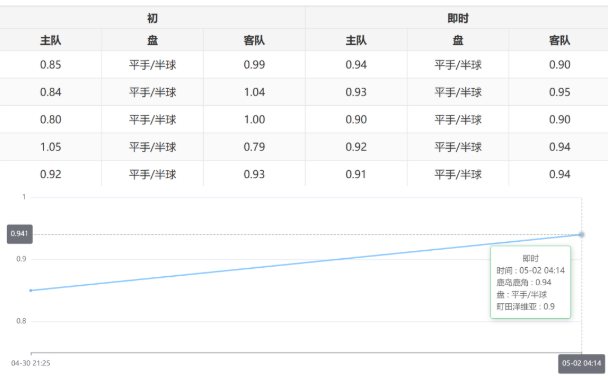Click live away odds 0.94 in the last row

point(560,174)
